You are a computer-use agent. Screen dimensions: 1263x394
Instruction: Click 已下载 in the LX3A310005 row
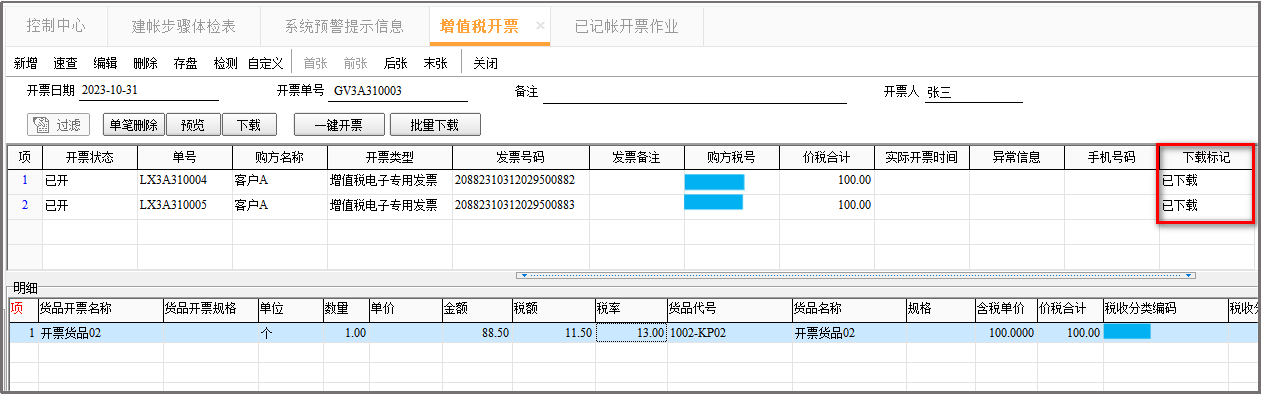click(x=1180, y=205)
